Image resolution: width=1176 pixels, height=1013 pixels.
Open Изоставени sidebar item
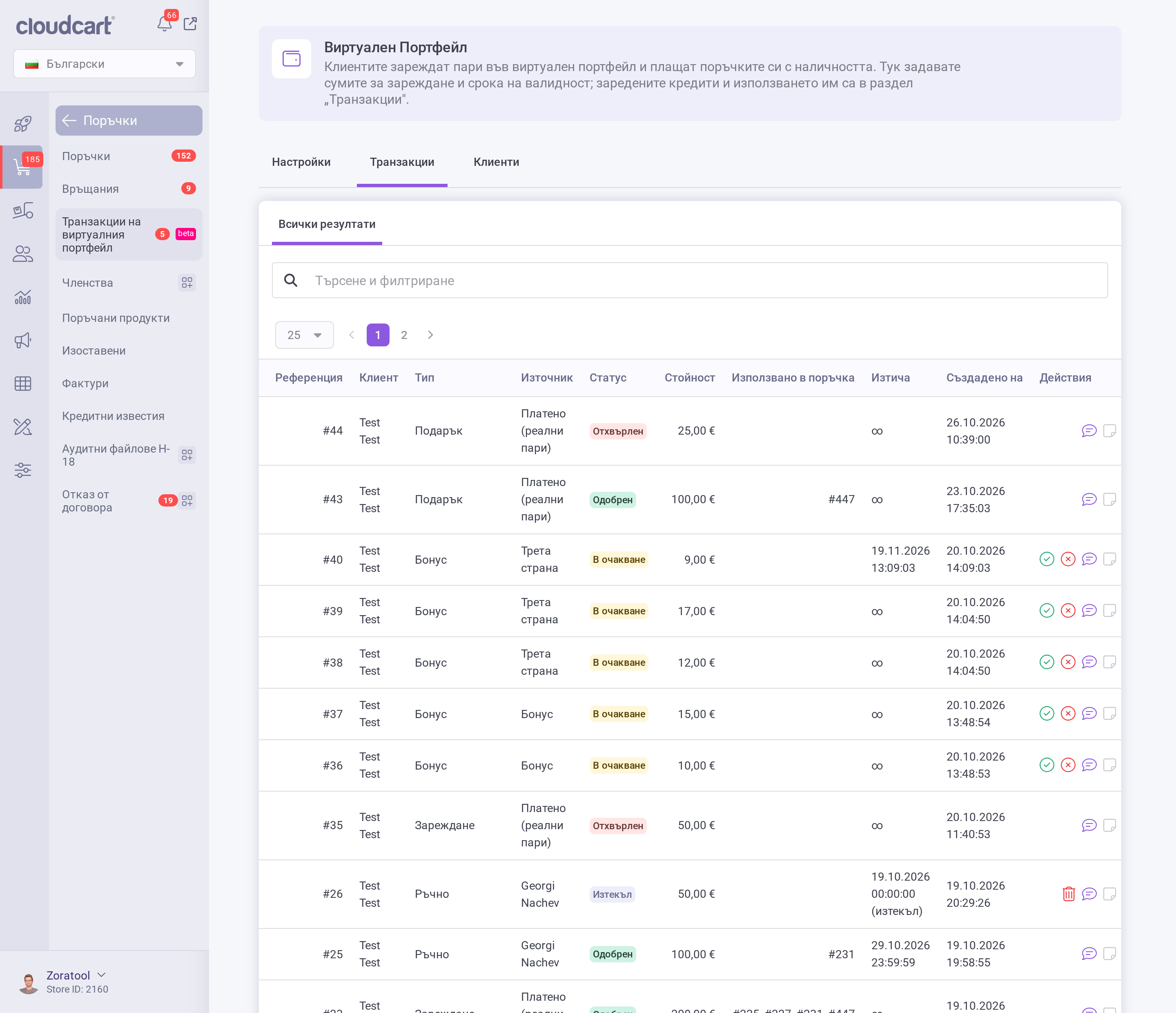click(x=129, y=351)
